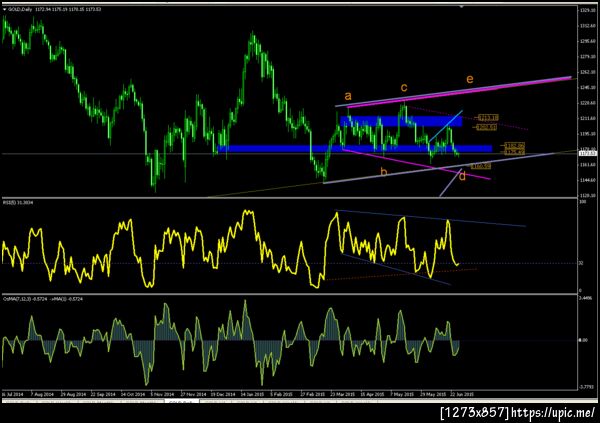The image size is (600, 423).
Task: Select the upper blue rectangle zone
Action: (401, 121)
